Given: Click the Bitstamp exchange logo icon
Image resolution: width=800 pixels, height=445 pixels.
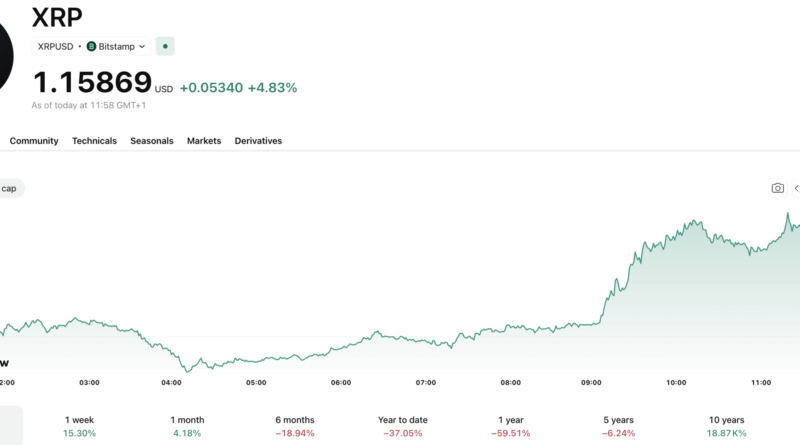Looking at the screenshot, I should point(91,46).
